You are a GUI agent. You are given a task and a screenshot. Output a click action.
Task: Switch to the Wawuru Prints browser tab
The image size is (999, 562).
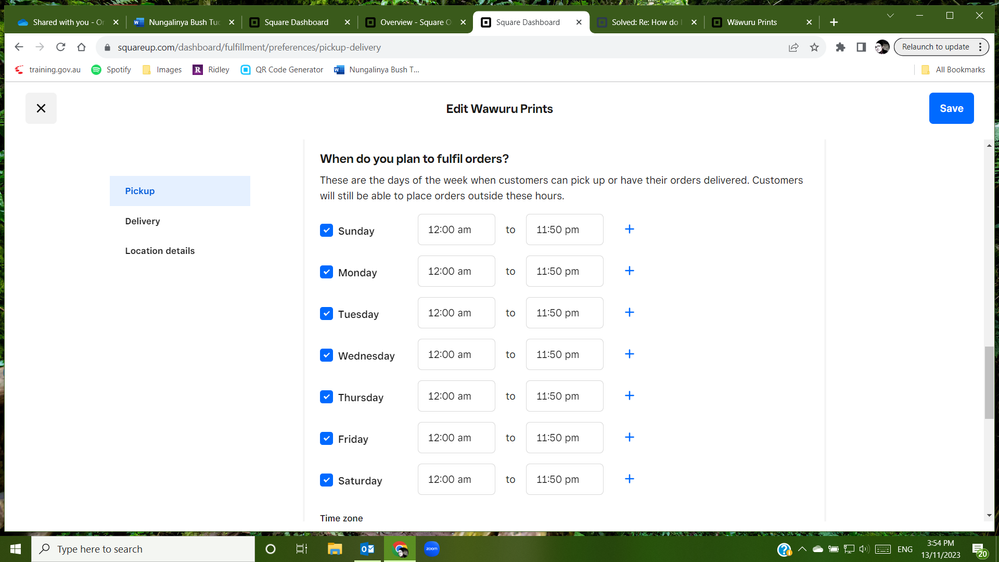[x=752, y=22]
